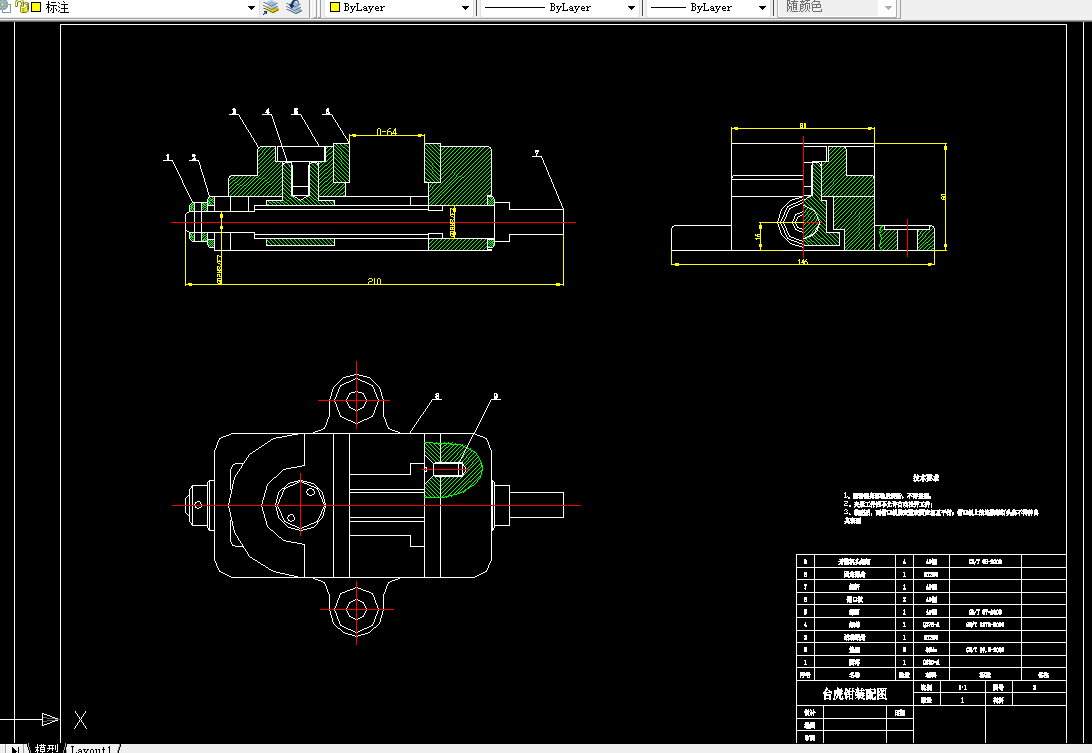Viewport: 1092px width, 753px height.
Task: Select the 81 width dimension text
Action: (x=803, y=126)
